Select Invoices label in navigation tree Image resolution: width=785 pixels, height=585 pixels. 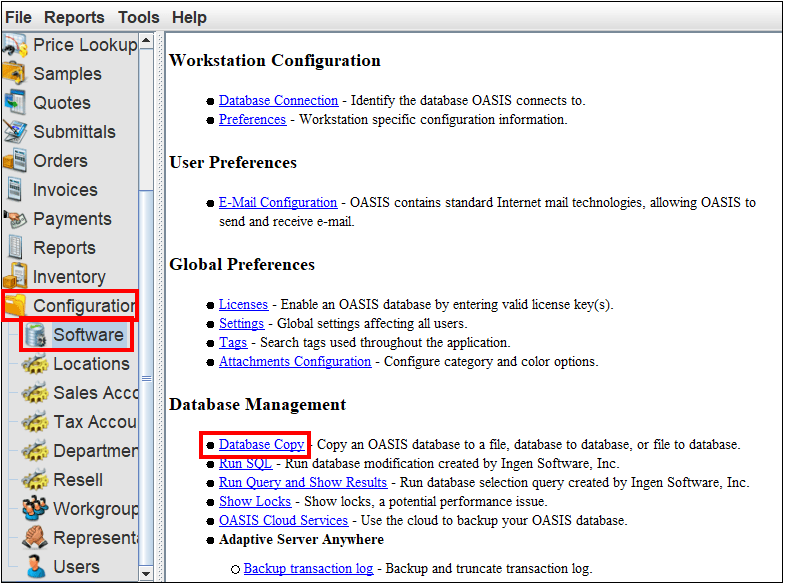tap(65, 190)
